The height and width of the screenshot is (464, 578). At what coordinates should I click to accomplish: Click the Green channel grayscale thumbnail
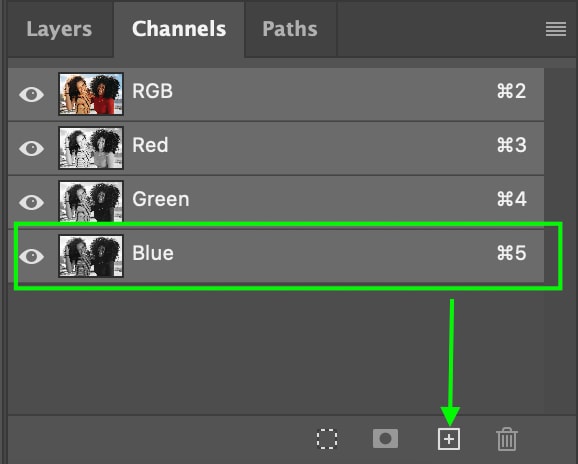click(91, 202)
